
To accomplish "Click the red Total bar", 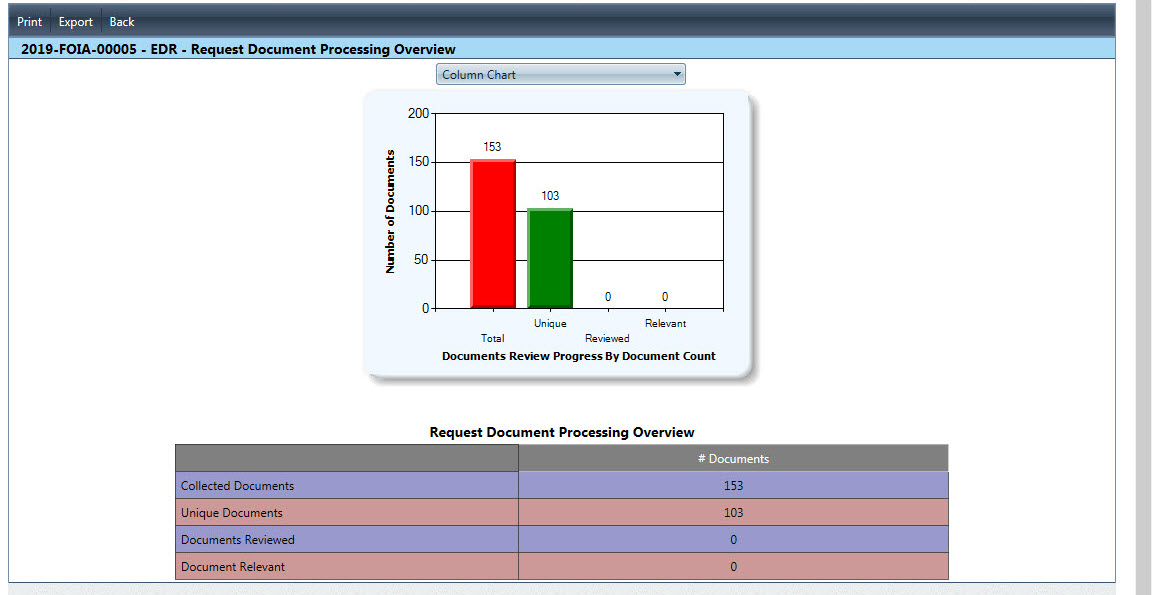I will [493, 234].
